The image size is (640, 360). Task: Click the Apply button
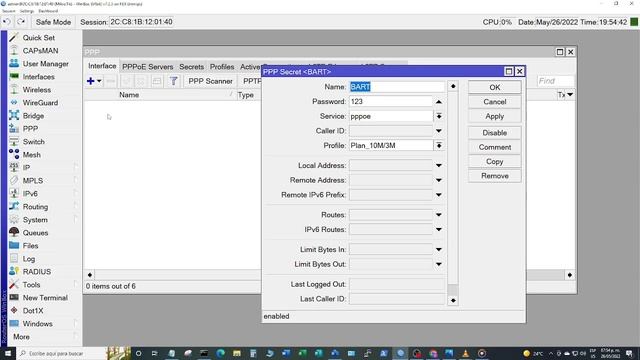(x=495, y=116)
